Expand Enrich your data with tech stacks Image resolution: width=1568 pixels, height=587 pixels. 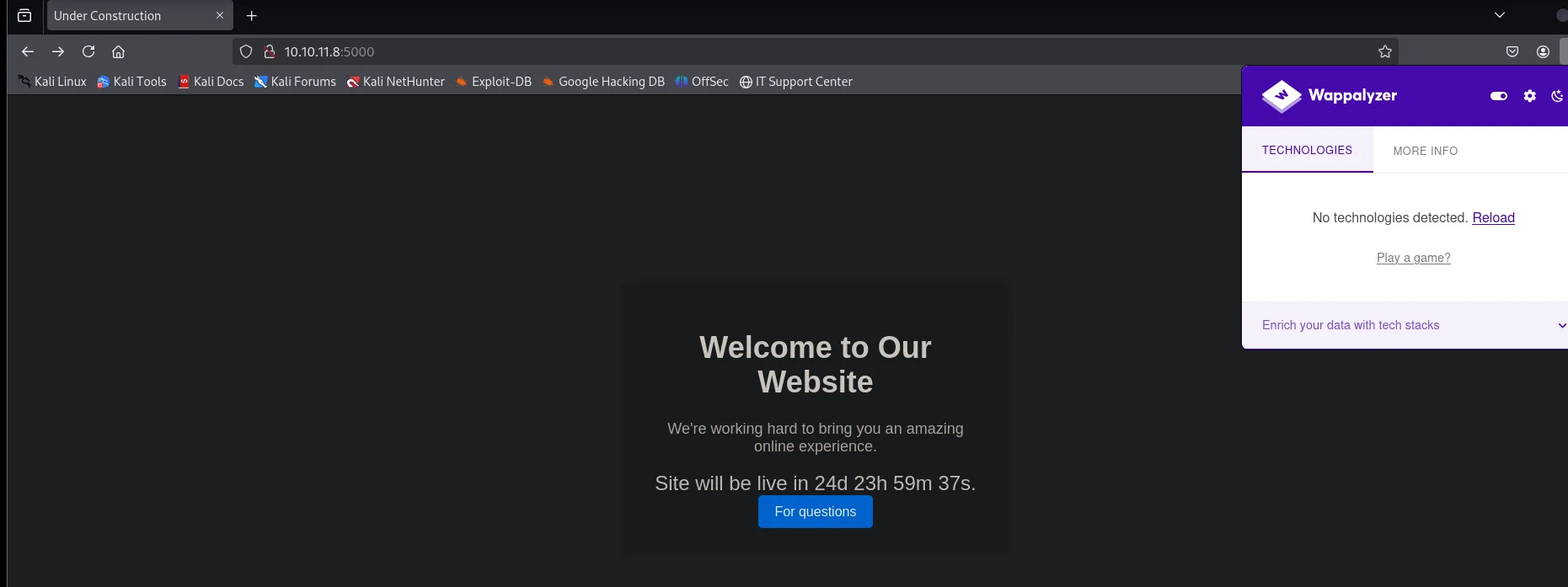coord(1405,325)
